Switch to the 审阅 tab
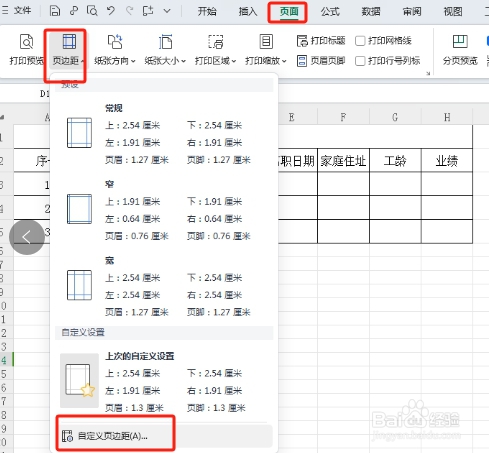Screen dimensions: 489x453 tap(412, 12)
